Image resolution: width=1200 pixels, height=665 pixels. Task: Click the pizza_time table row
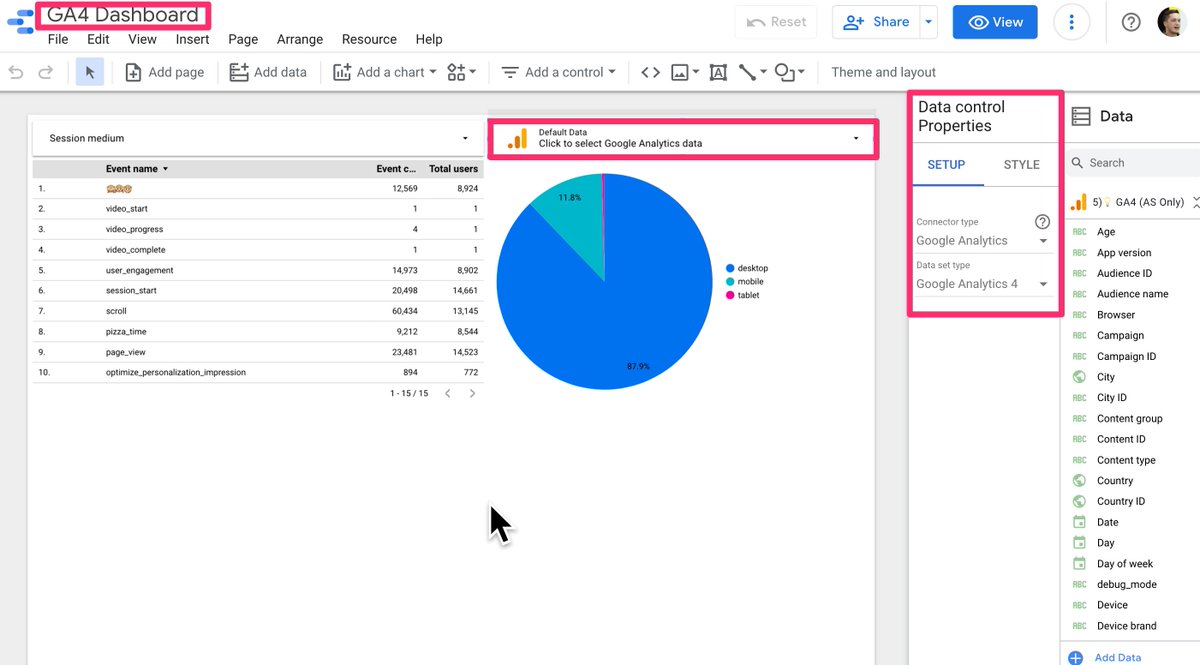point(257,331)
